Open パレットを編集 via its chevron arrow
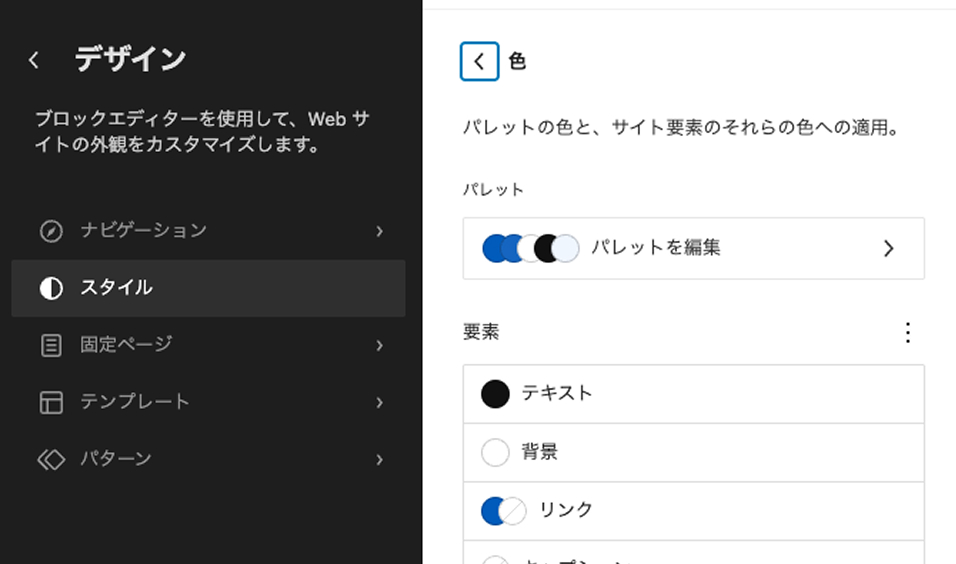The height and width of the screenshot is (564, 956). point(888,248)
